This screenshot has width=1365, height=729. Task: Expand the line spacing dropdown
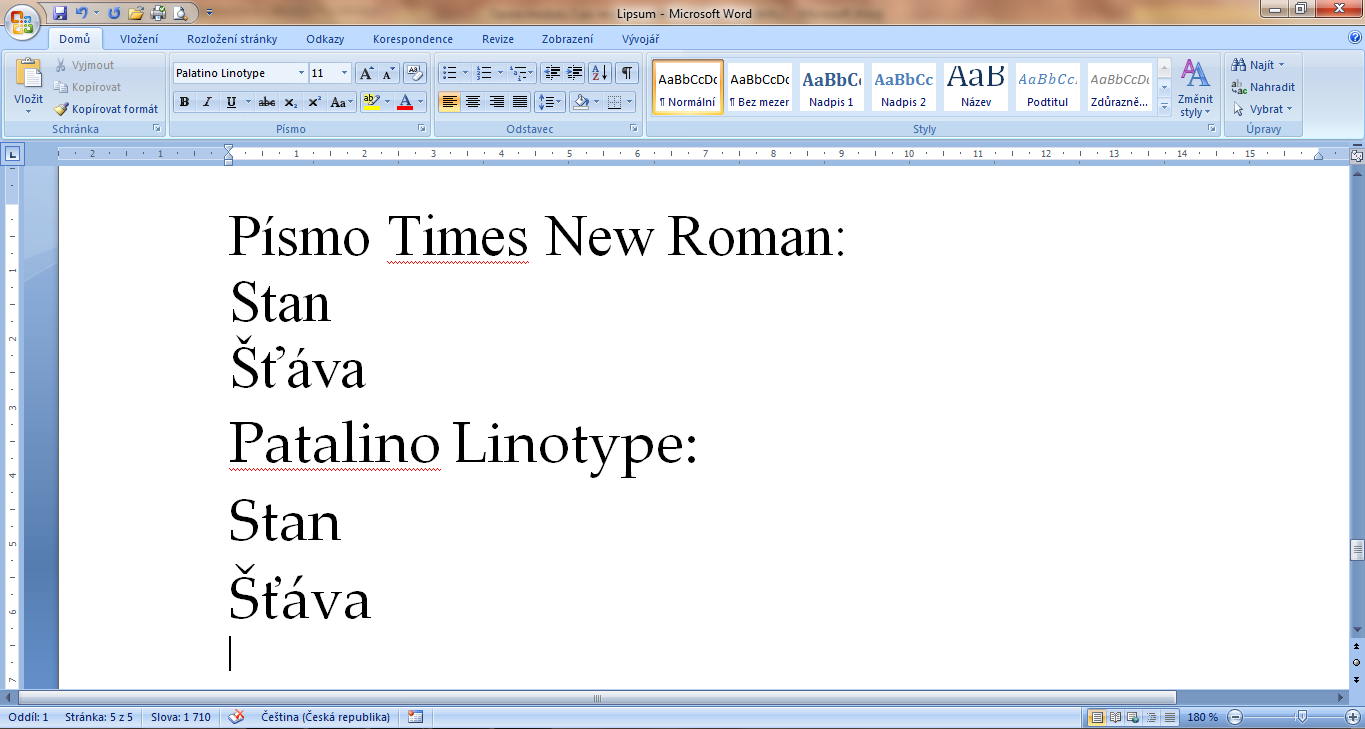pyautogui.click(x=550, y=102)
